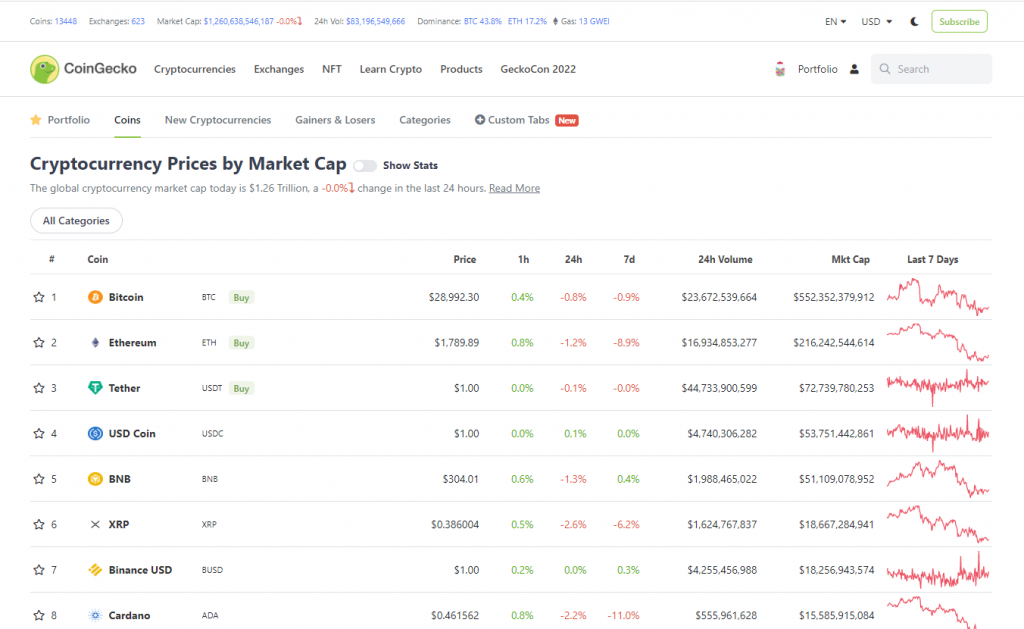The height and width of the screenshot is (629, 1024).
Task: Follow the Read More link
Action: point(515,188)
